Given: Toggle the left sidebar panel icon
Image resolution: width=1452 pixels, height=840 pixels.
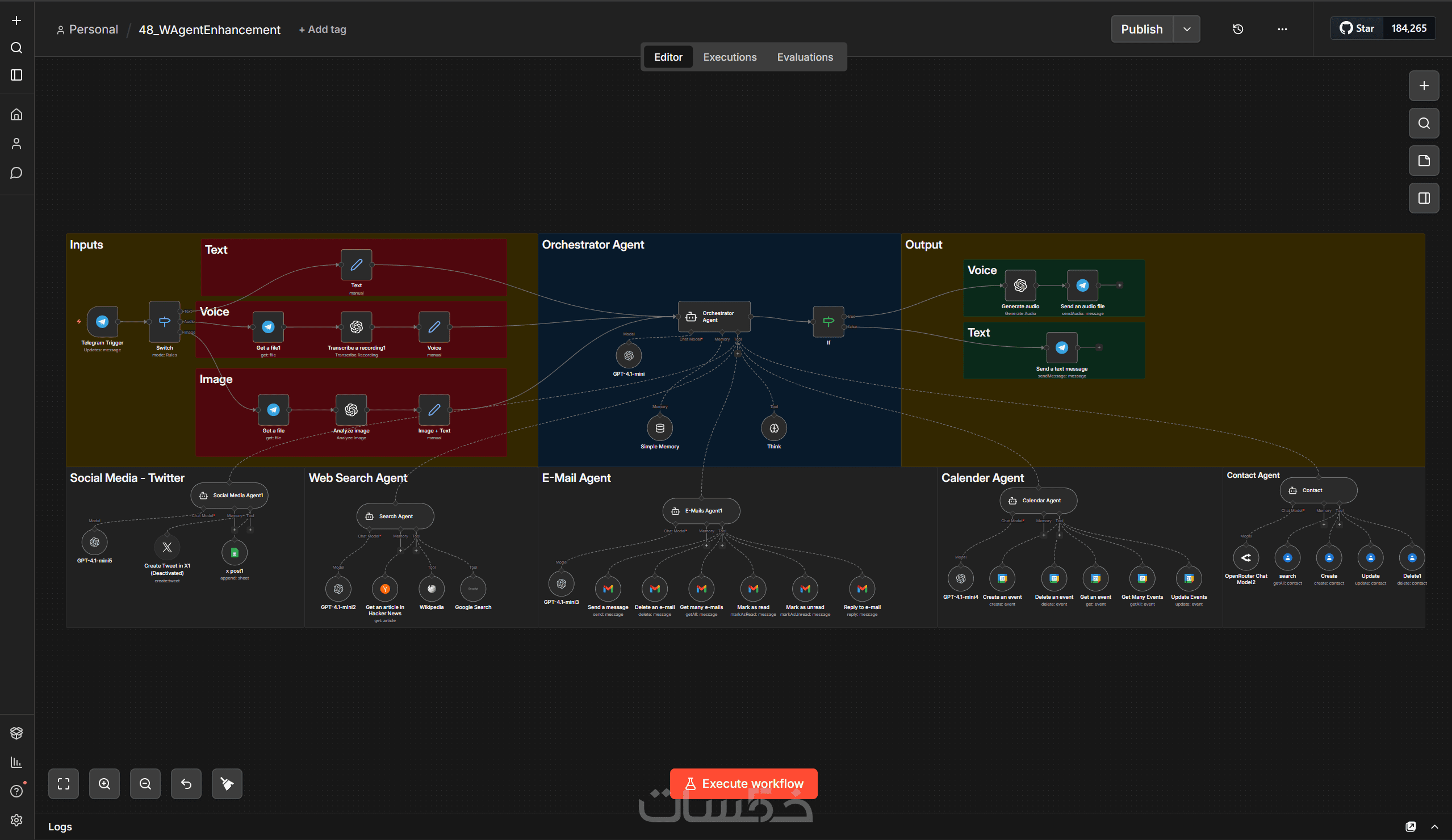Looking at the screenshot, I should coord(16,75).
